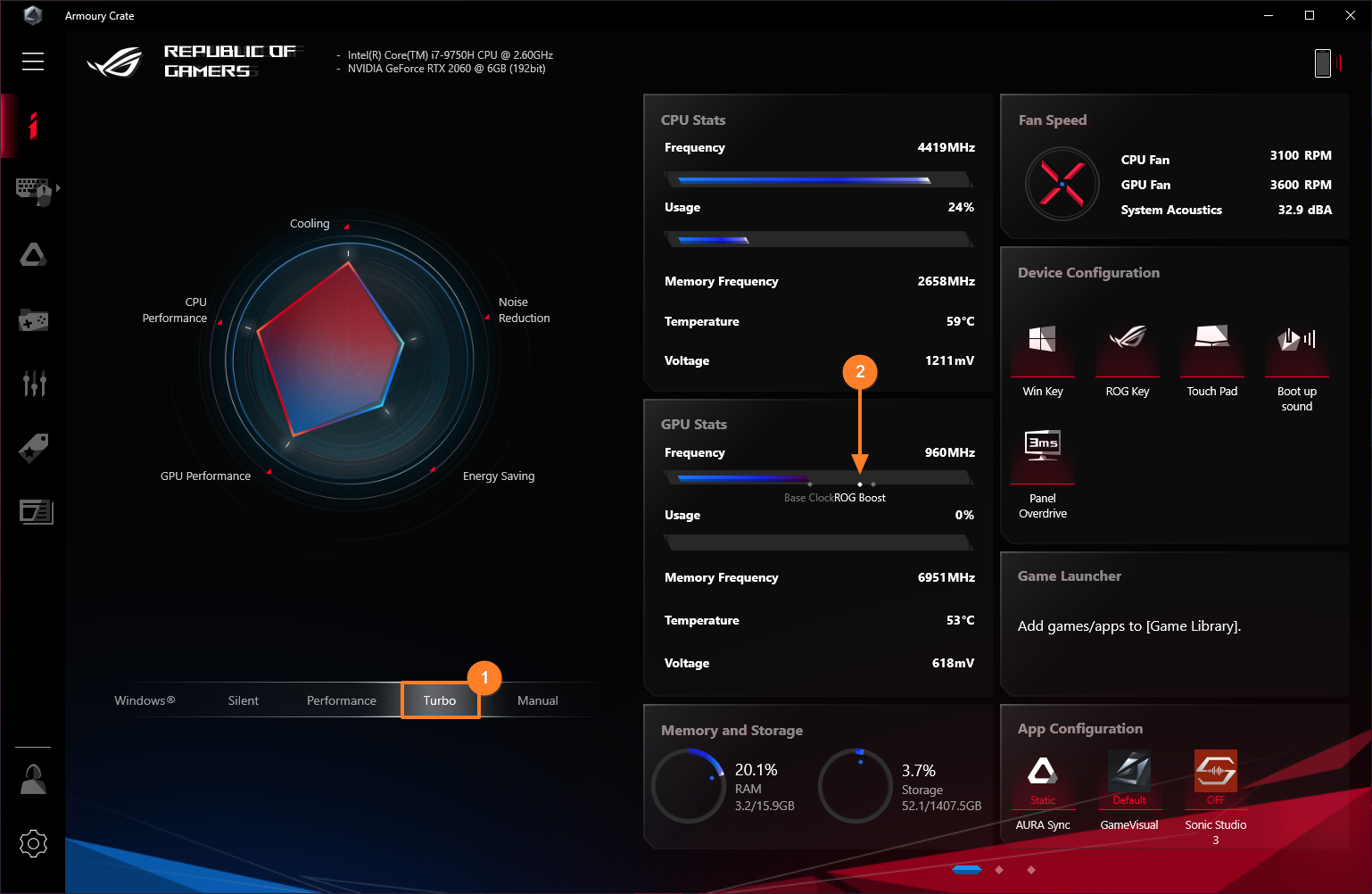The image size is (1372, 894).
Task: Go to the first dashboard page indicator
Action: tap(967, 869)
